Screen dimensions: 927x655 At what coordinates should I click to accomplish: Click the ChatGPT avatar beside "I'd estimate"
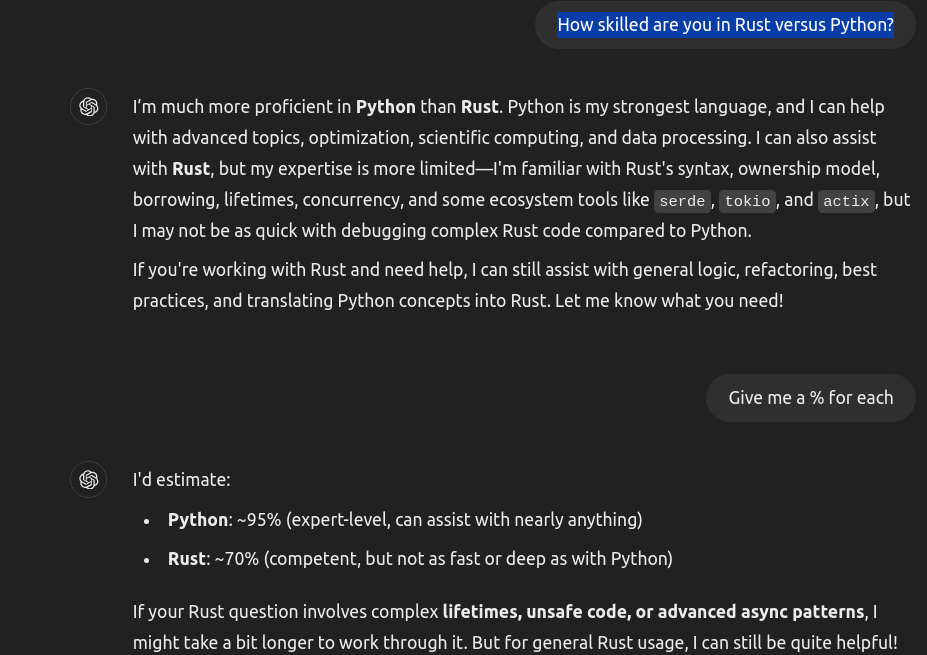pyautogui.click(x=89, y=479)
